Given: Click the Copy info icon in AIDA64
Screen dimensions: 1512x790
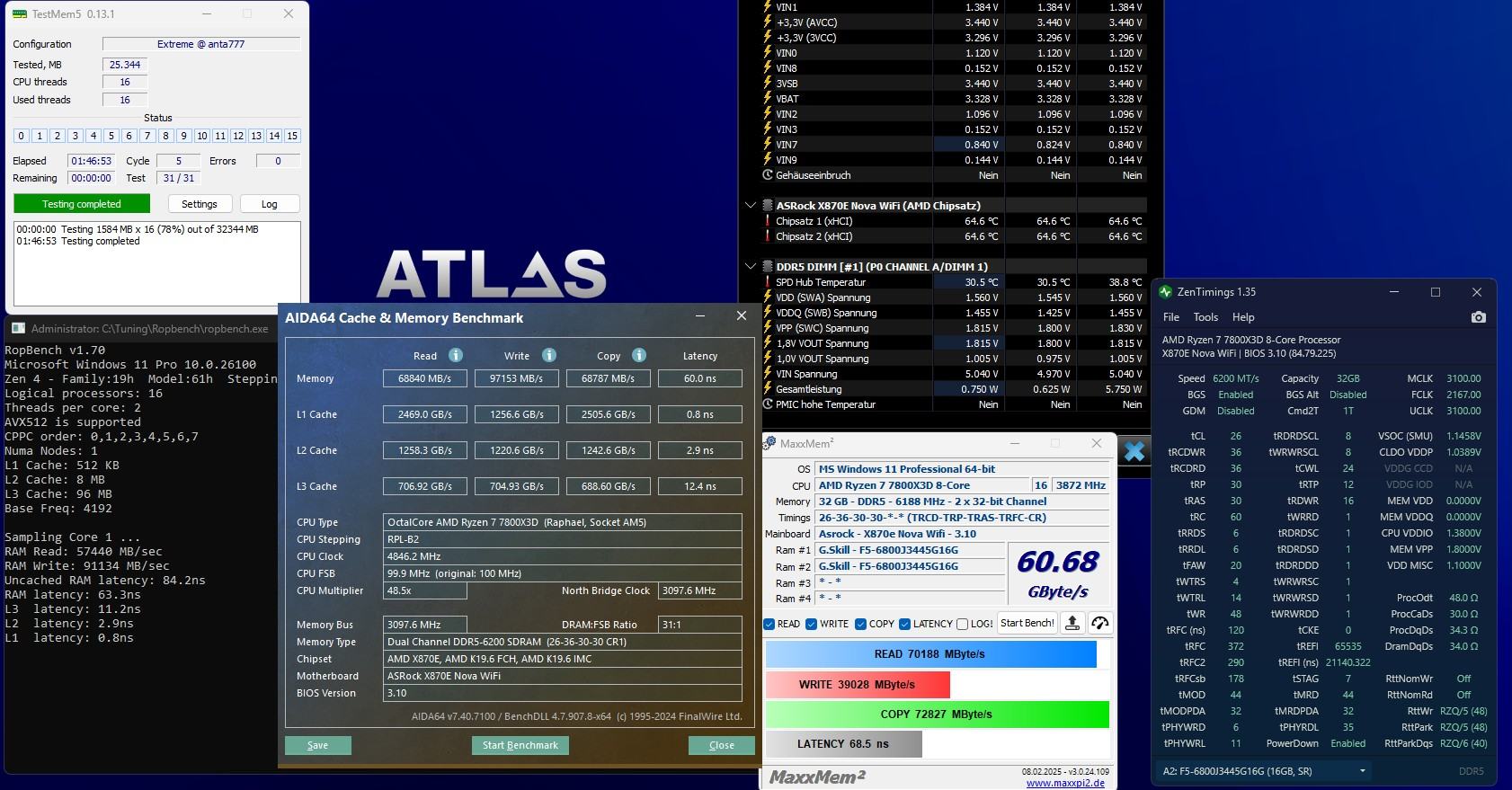Looking at the screenshot, I should pos(639,355).
